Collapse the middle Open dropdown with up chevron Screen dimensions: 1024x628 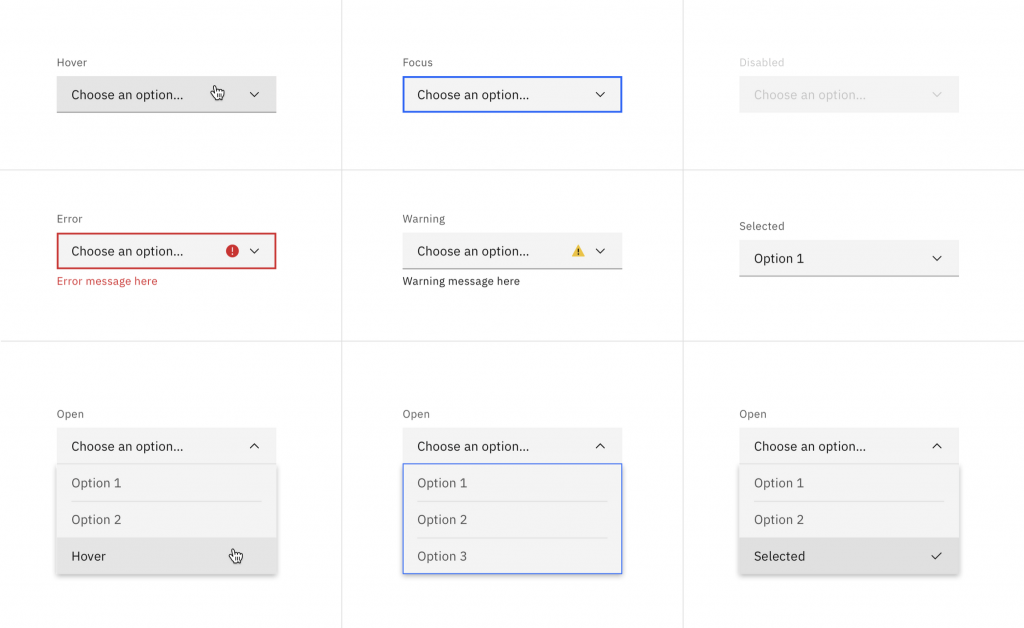(x=600, y=446)
